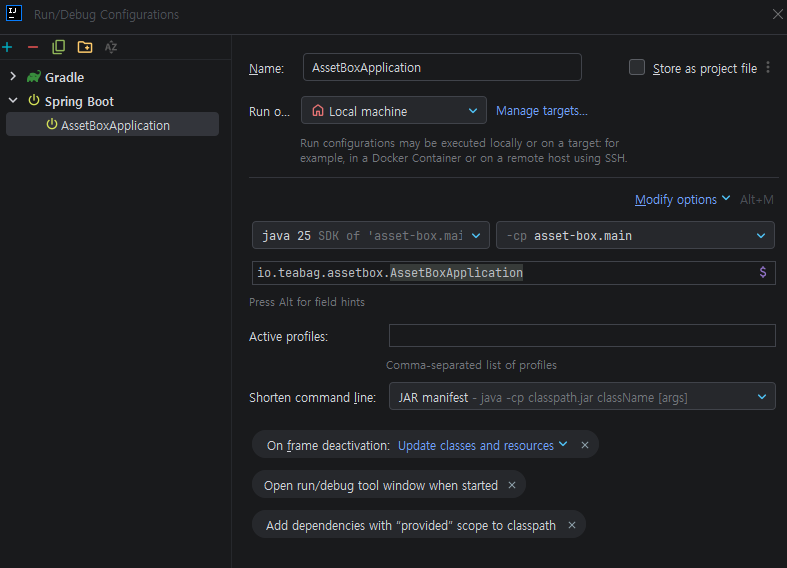Image resolution: width=787 pixels, height=568 pixels.
Task: Open the -cp asset-box.main classpath dropdown
Action: pos(635,235)
